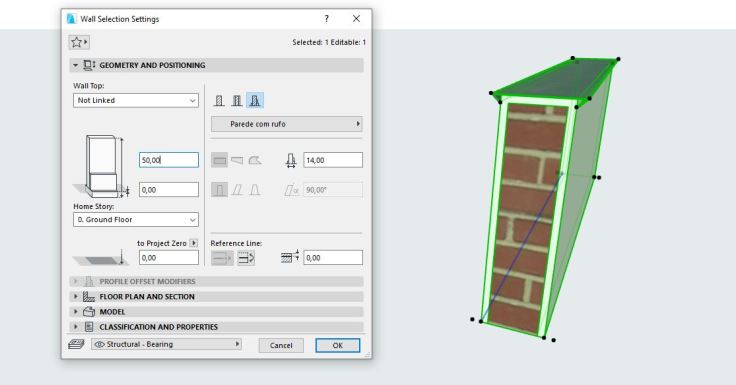
Task: Open the Wall Top linking dropdown
Action: [x=136, y=100]
